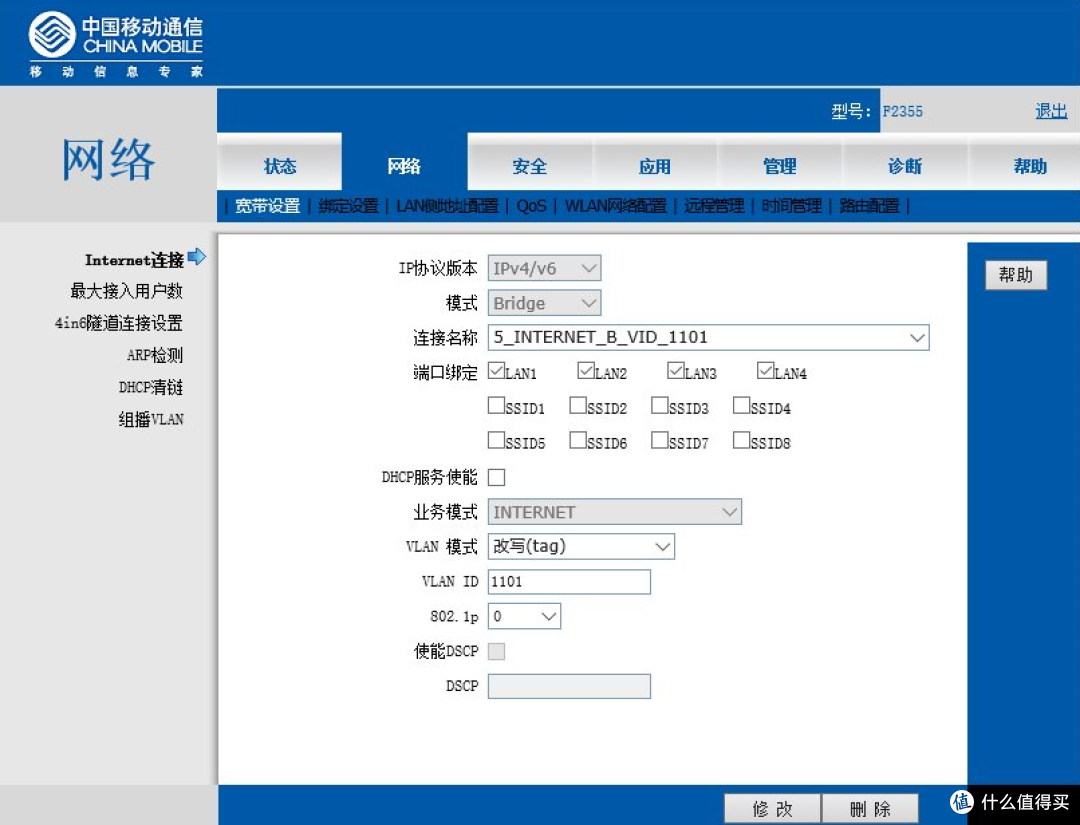Switch to the 诊断 tab
The width and height of the screenshot is (1080, 825).
pos(904,165)
